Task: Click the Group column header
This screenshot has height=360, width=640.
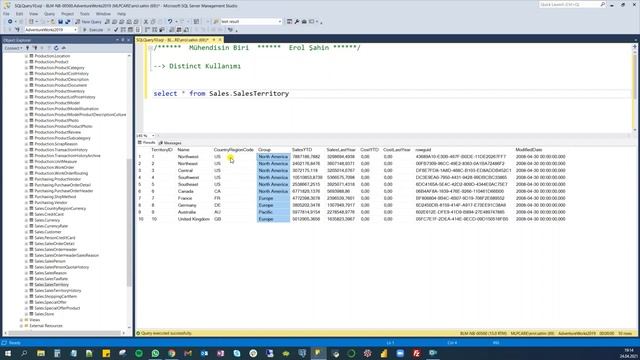Action: pyautogui.click(x=264, y=150)
